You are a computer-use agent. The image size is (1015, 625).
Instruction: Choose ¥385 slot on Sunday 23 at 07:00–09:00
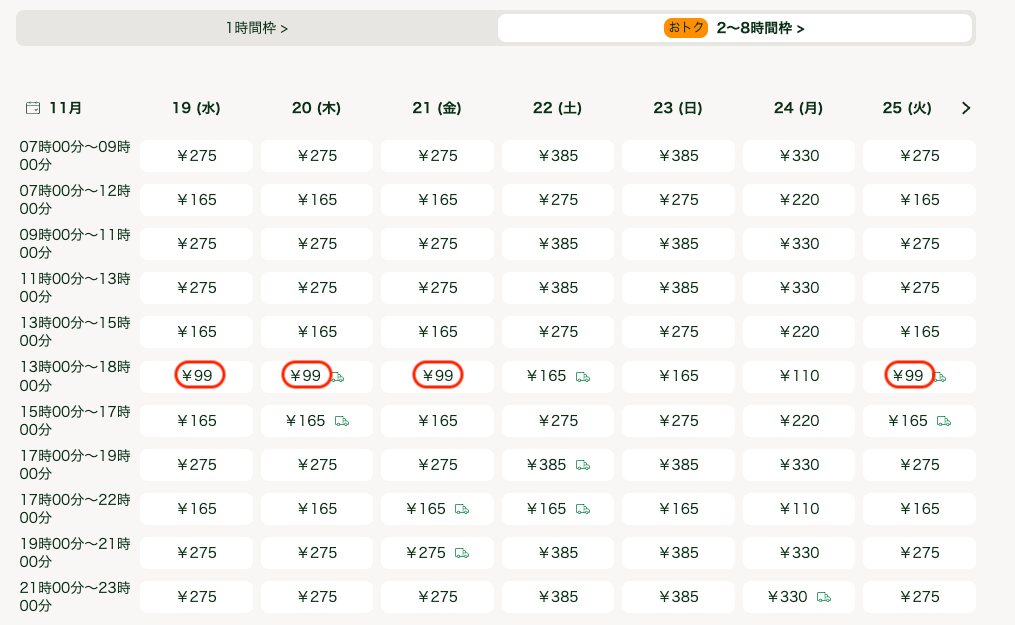[x=678, y=156]
